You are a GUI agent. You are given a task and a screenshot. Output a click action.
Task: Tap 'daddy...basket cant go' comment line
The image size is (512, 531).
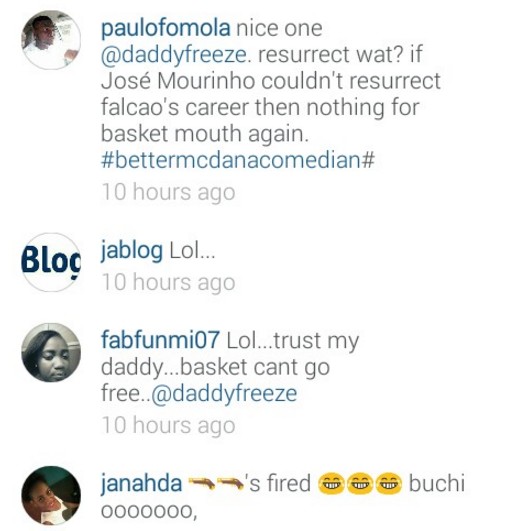[215, 367]
